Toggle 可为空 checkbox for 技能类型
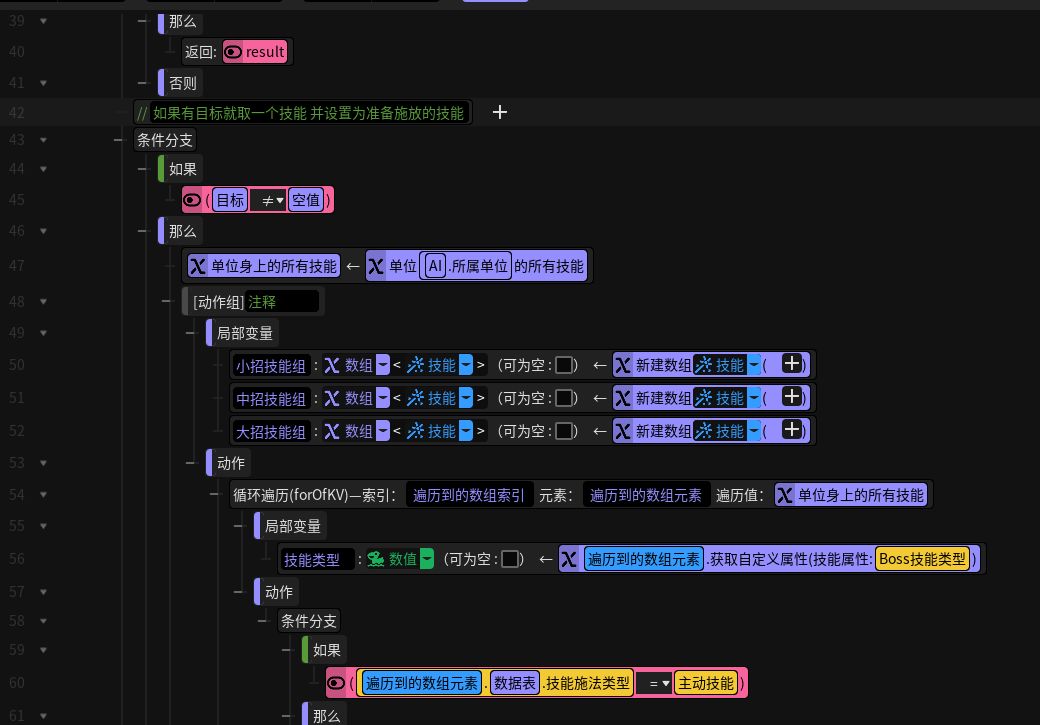Screen dimensions: 1040x725 click(x=510, y=559)
